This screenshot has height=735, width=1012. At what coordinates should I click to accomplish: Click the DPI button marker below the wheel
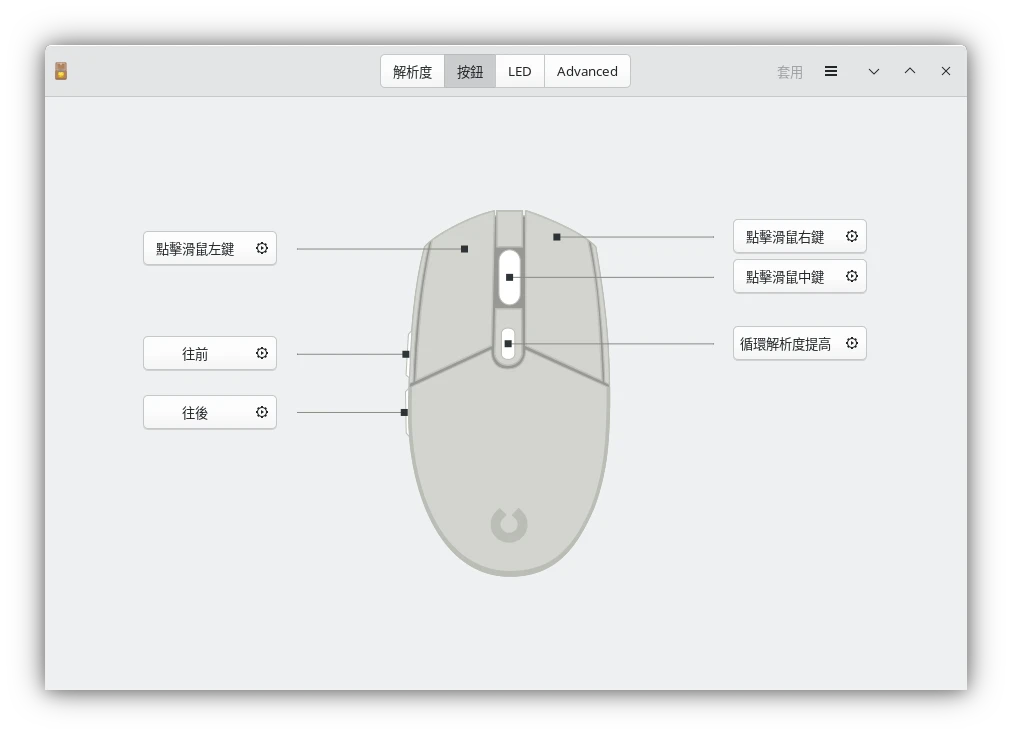508,344
